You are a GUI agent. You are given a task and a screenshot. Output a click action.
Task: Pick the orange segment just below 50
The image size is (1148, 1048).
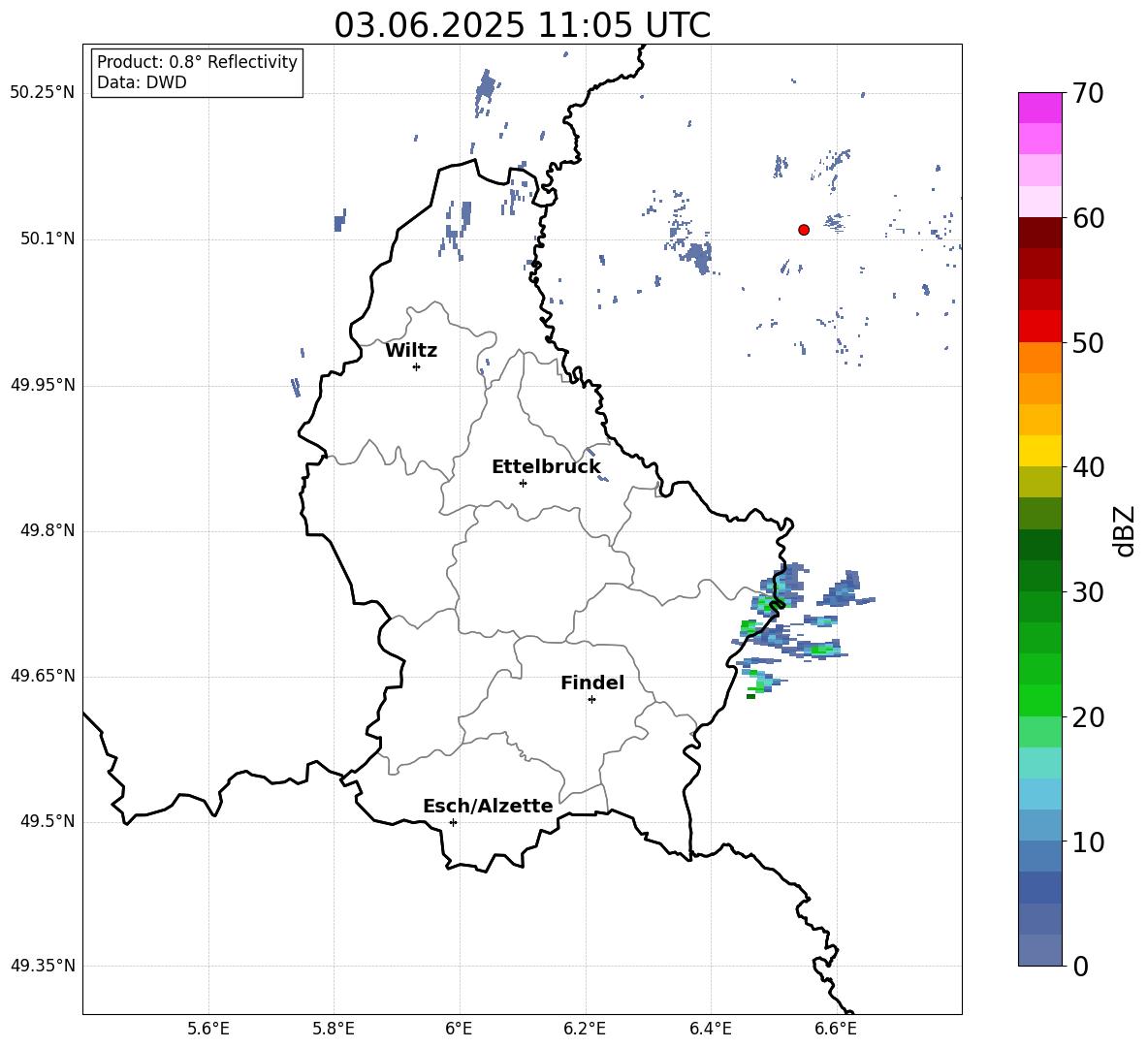(x=1039, y=358)
